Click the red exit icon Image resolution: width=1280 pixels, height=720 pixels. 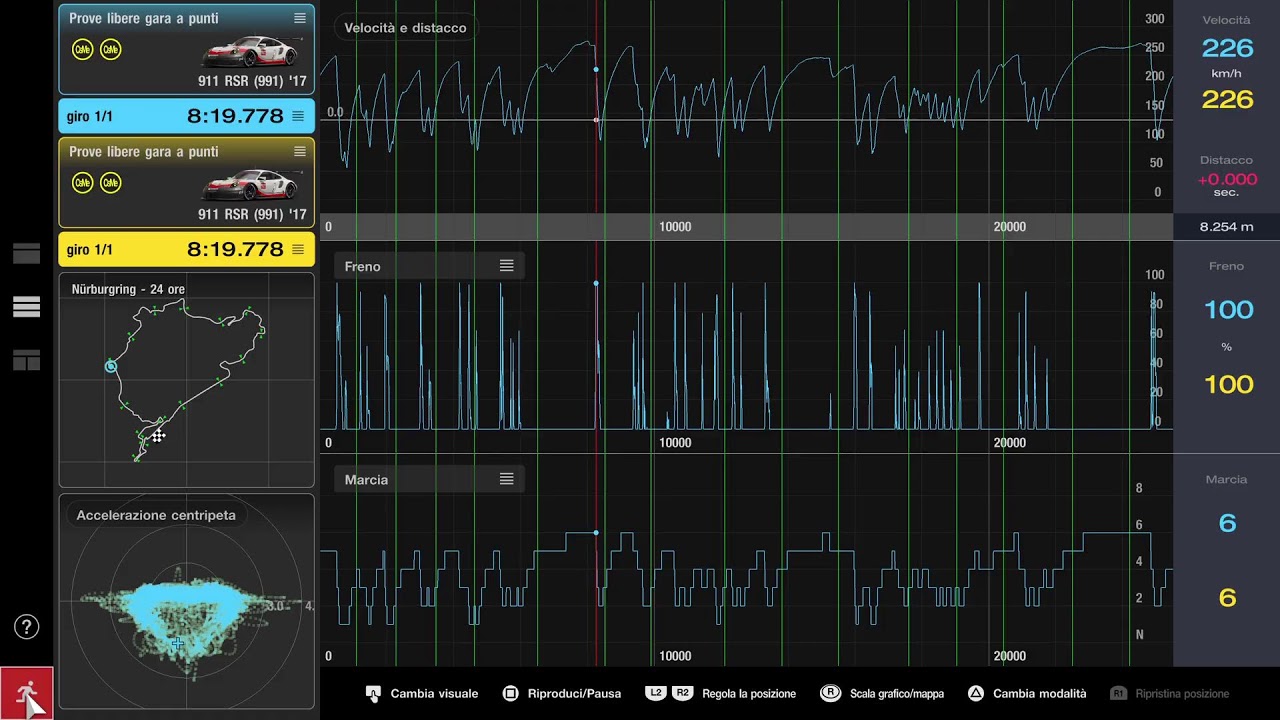[x=26, y=693]
